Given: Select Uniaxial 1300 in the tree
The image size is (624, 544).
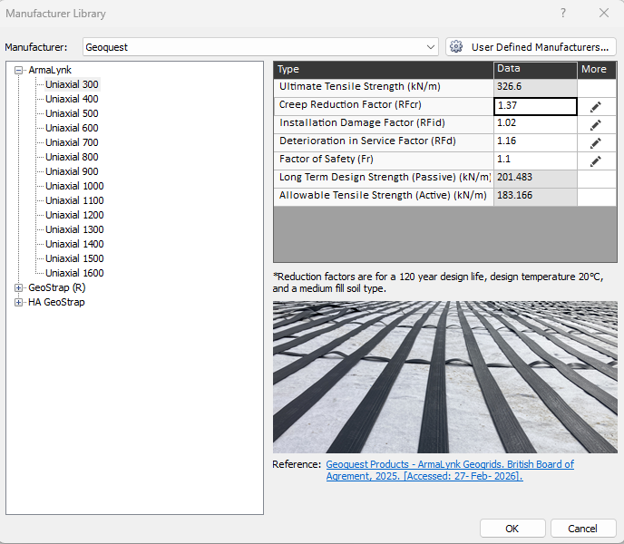Looking at the screenshot, I should click(x=74, y=230).
